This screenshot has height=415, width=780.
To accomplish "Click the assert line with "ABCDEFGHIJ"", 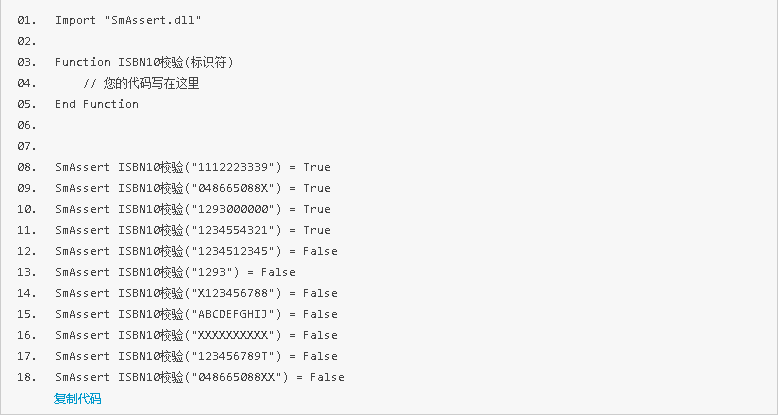I will tap(196, 314).
